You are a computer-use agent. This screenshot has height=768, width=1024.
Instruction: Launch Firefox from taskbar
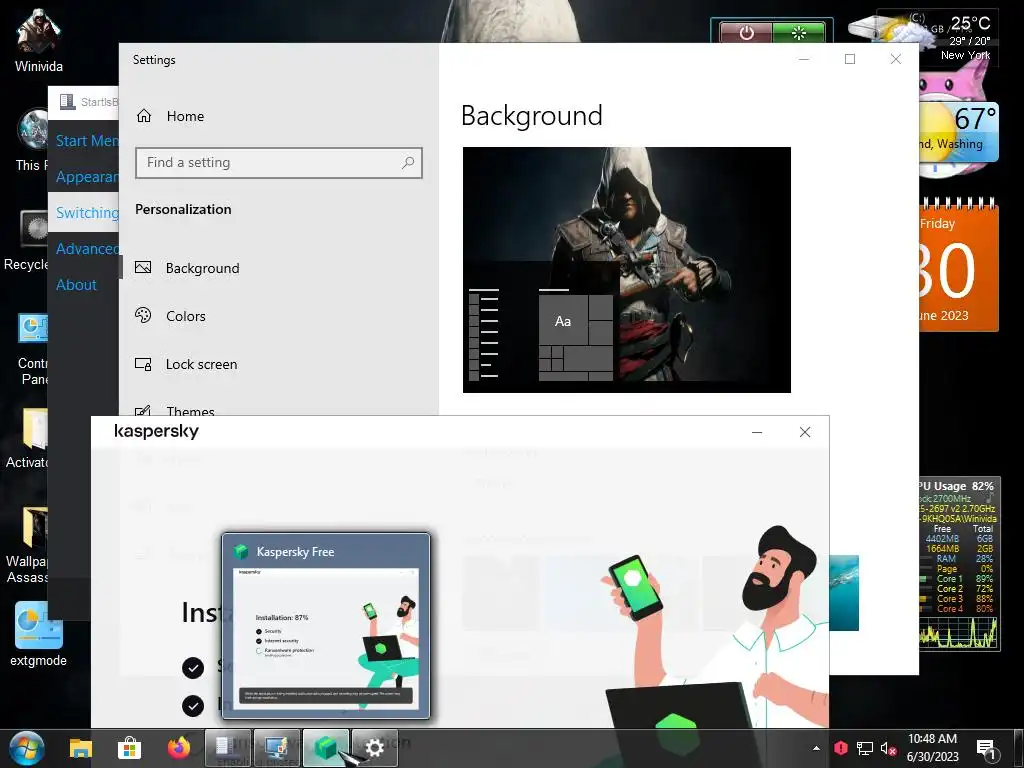click(178, 748)
